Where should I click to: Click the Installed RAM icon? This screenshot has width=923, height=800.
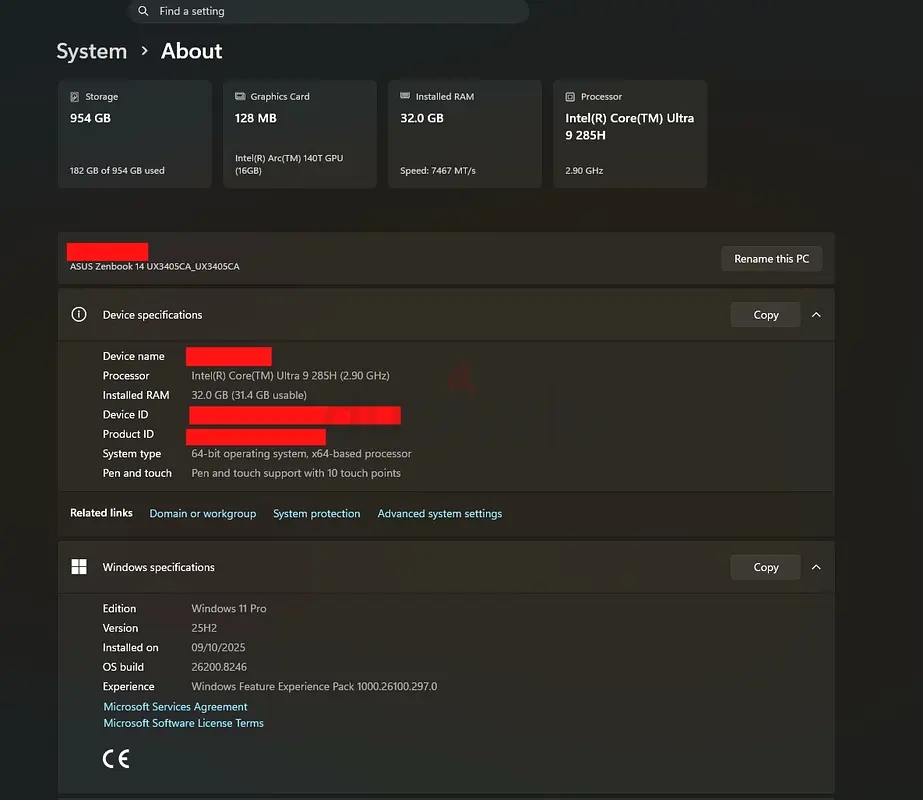tap(405, 97)
